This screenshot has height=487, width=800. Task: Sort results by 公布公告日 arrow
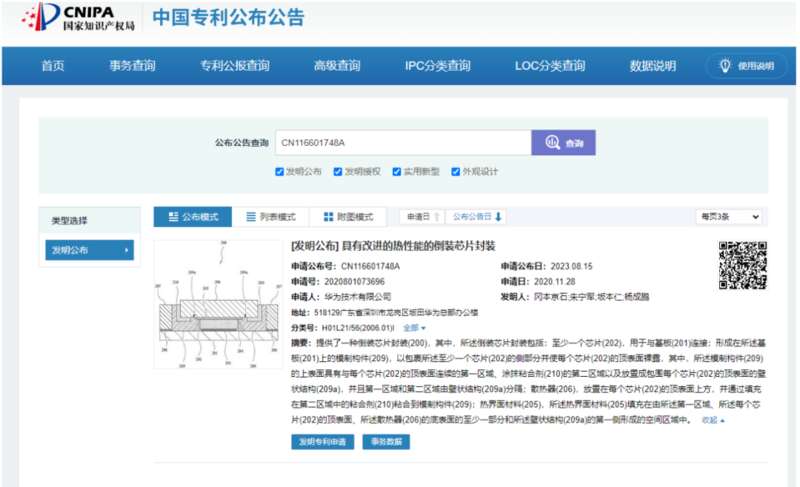498,217
